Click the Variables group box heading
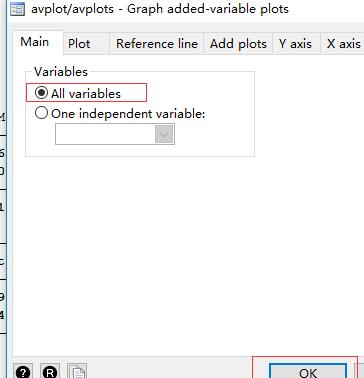This screenshot has height=378, width=364. click(x=61, y=72)
